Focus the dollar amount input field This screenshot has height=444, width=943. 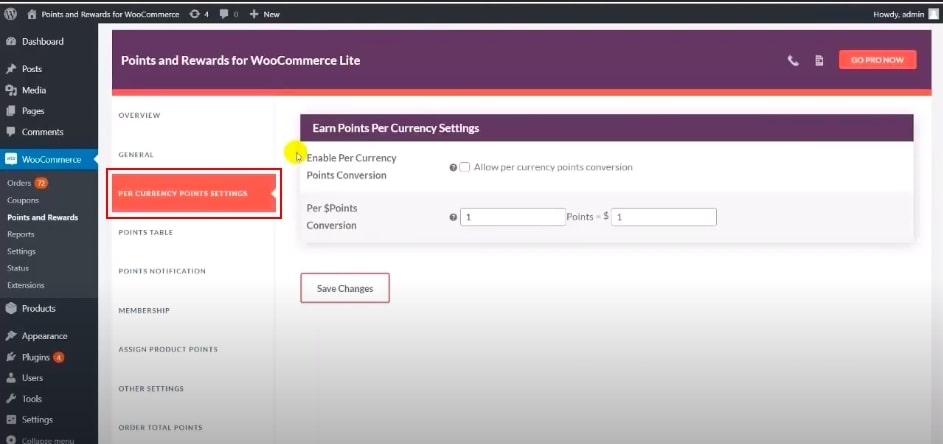[664, 217]
